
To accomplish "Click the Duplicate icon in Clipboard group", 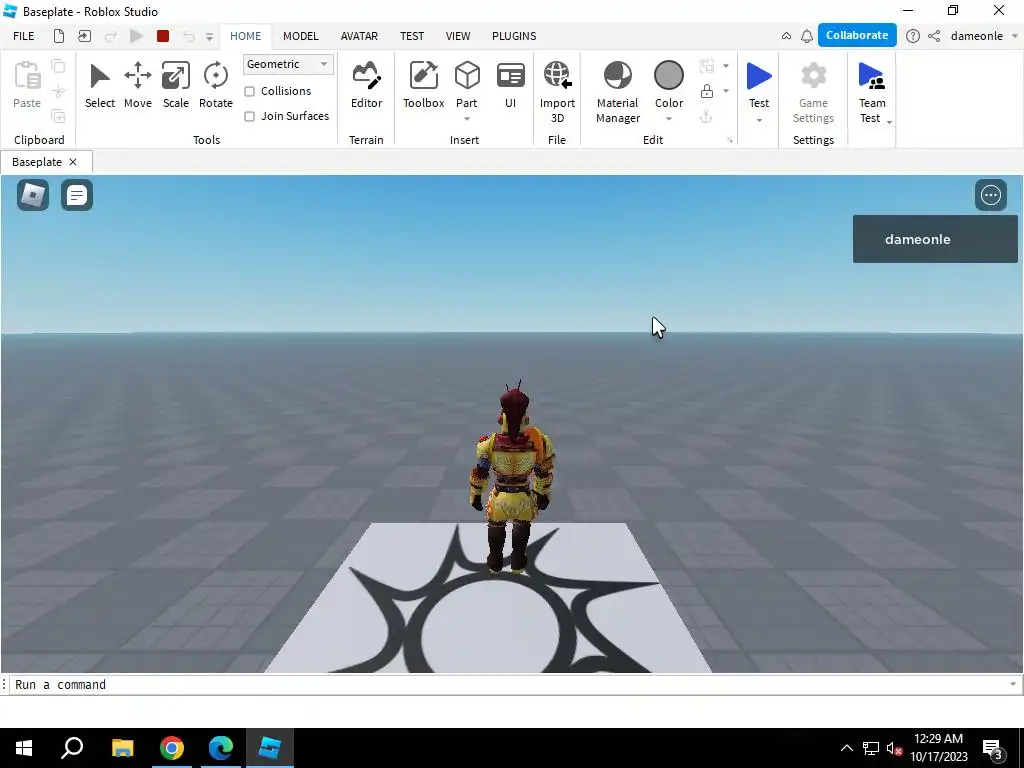I will click(58, 116).
